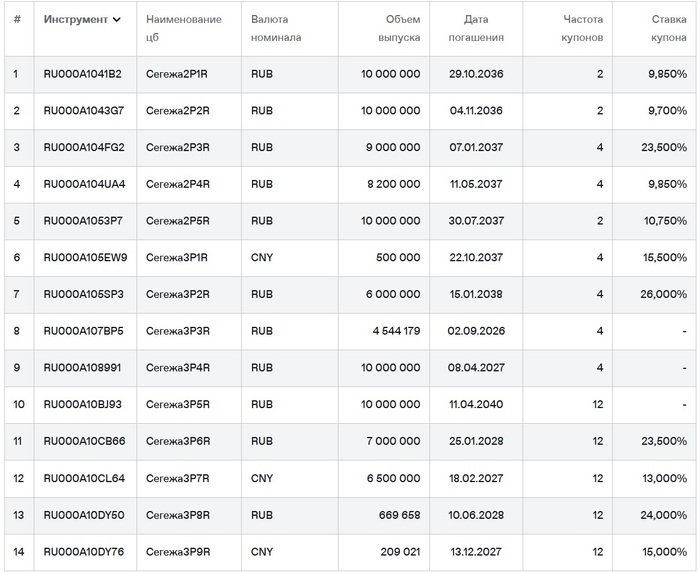Select the Сегежа3Р5R bond name cell
Screen dimensions: 700x573
pyautogui.click(x=177, y=404)
